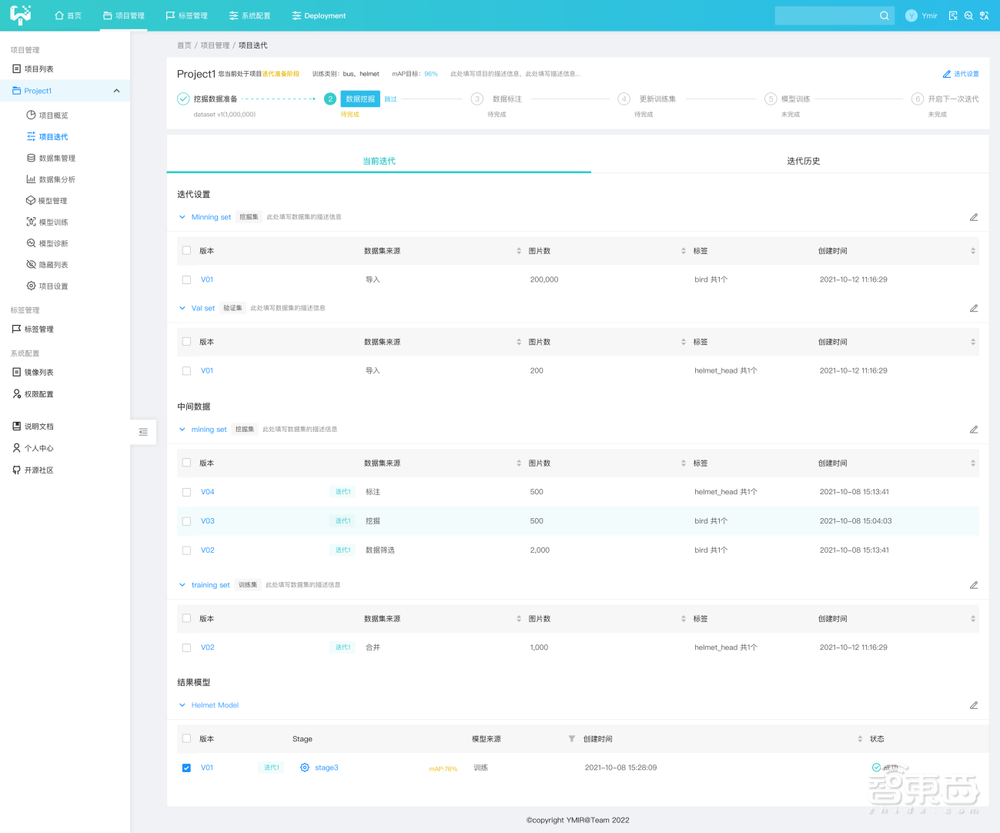Click edit pencil icon for Minning set

click(x=973, y=217)
